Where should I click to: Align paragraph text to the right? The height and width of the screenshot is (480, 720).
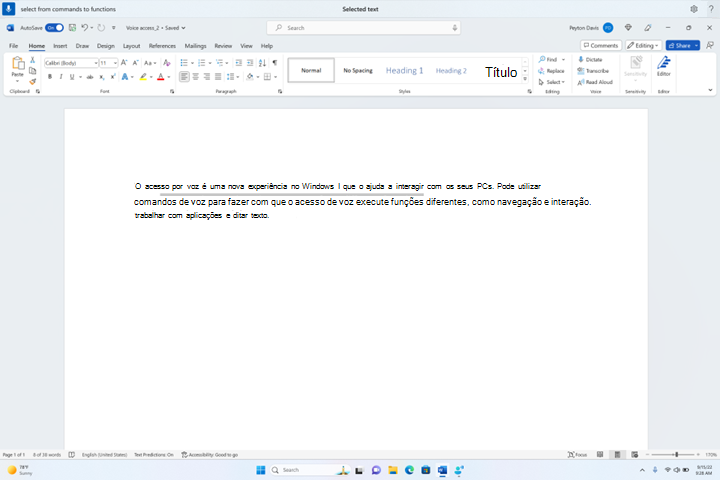pyautogui.click(x=207, y=77)
